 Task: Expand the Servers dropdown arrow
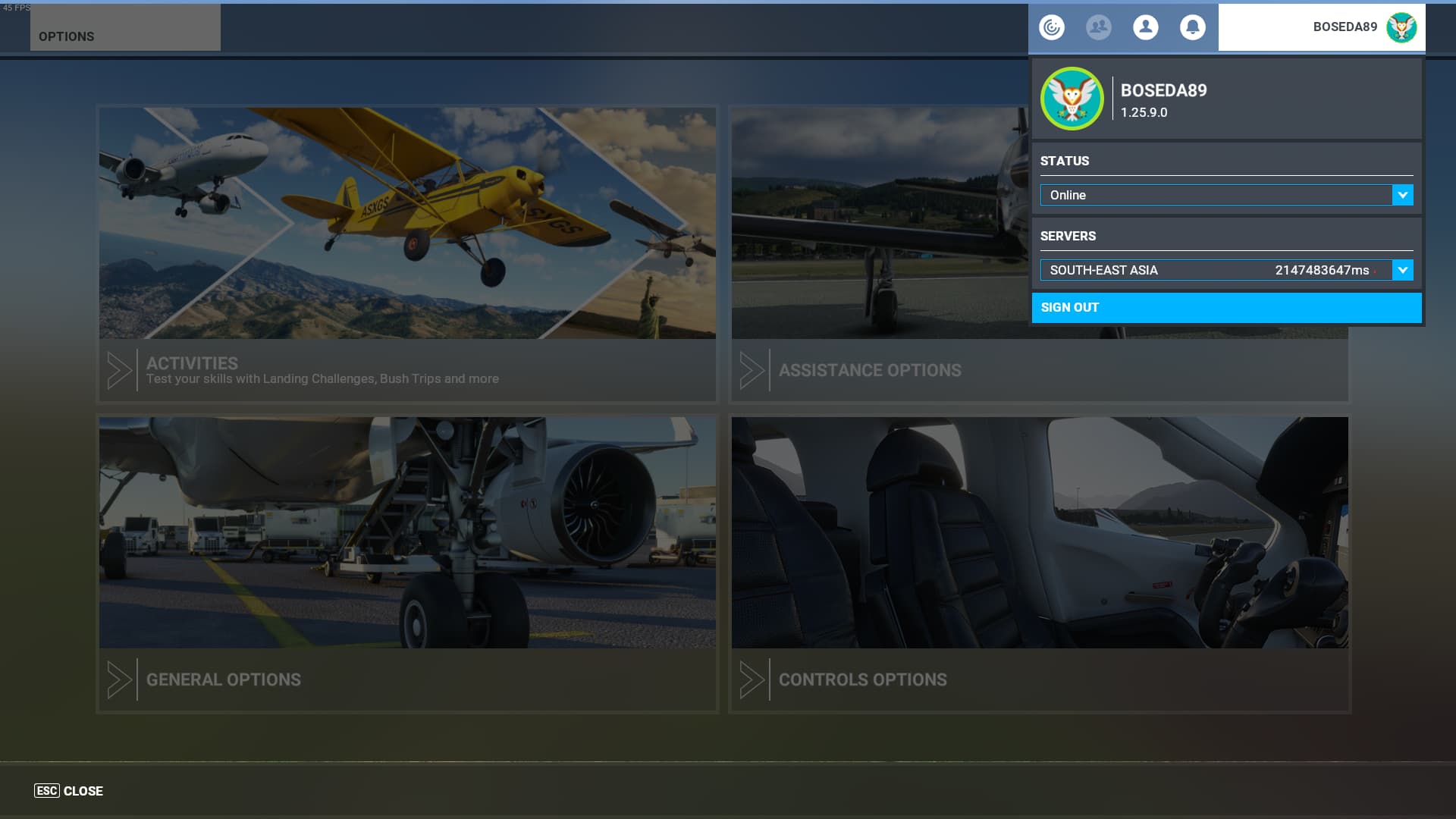tap(1402, 270)
